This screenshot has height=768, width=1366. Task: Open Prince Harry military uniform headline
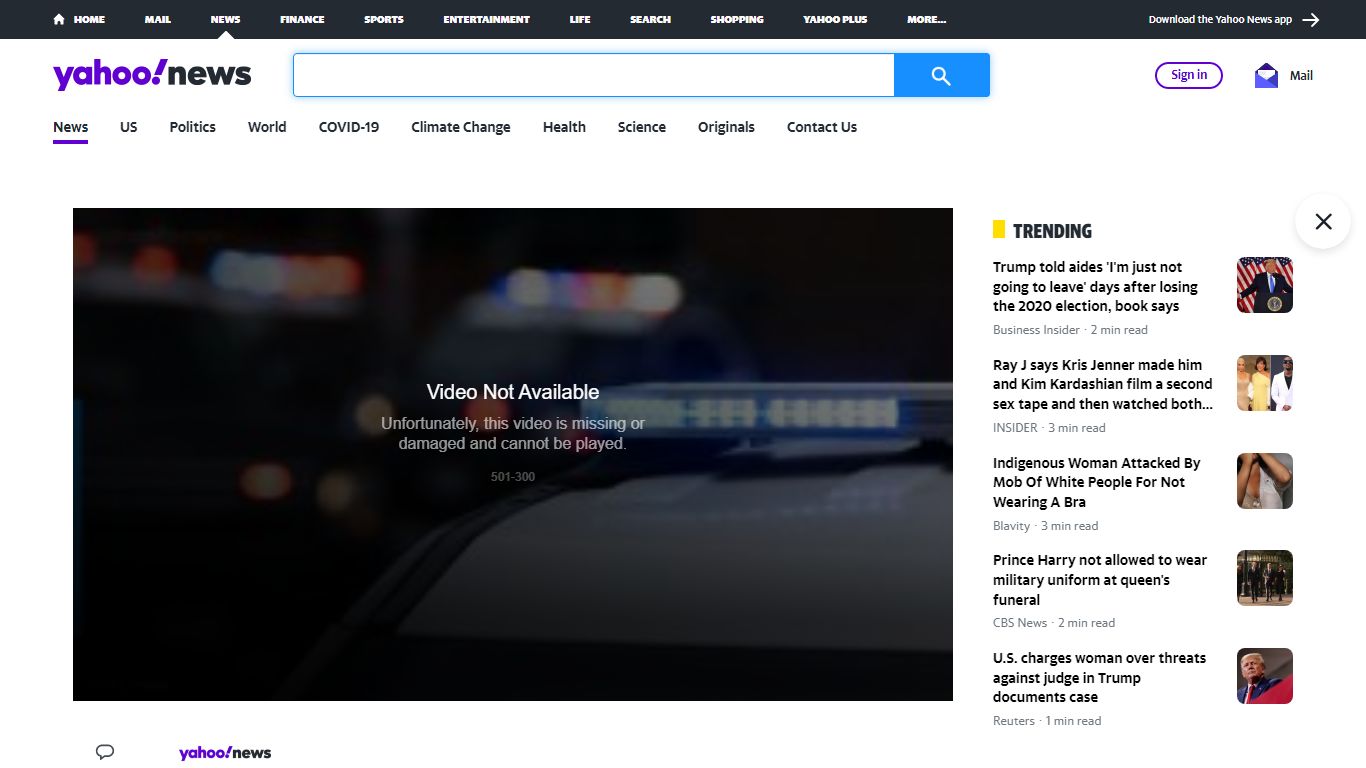(1100, 580)
